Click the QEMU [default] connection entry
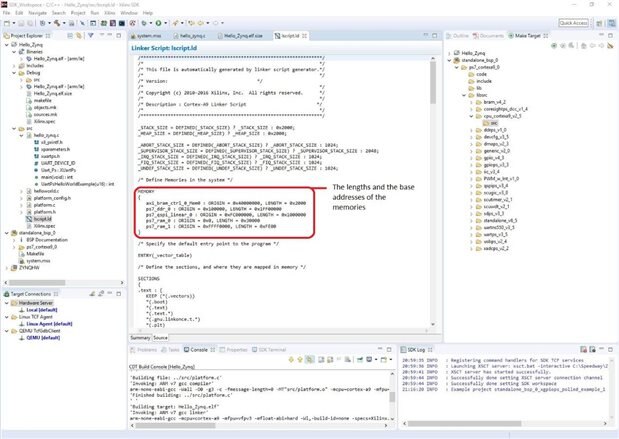The image size is (619, 439). (43, 337)
